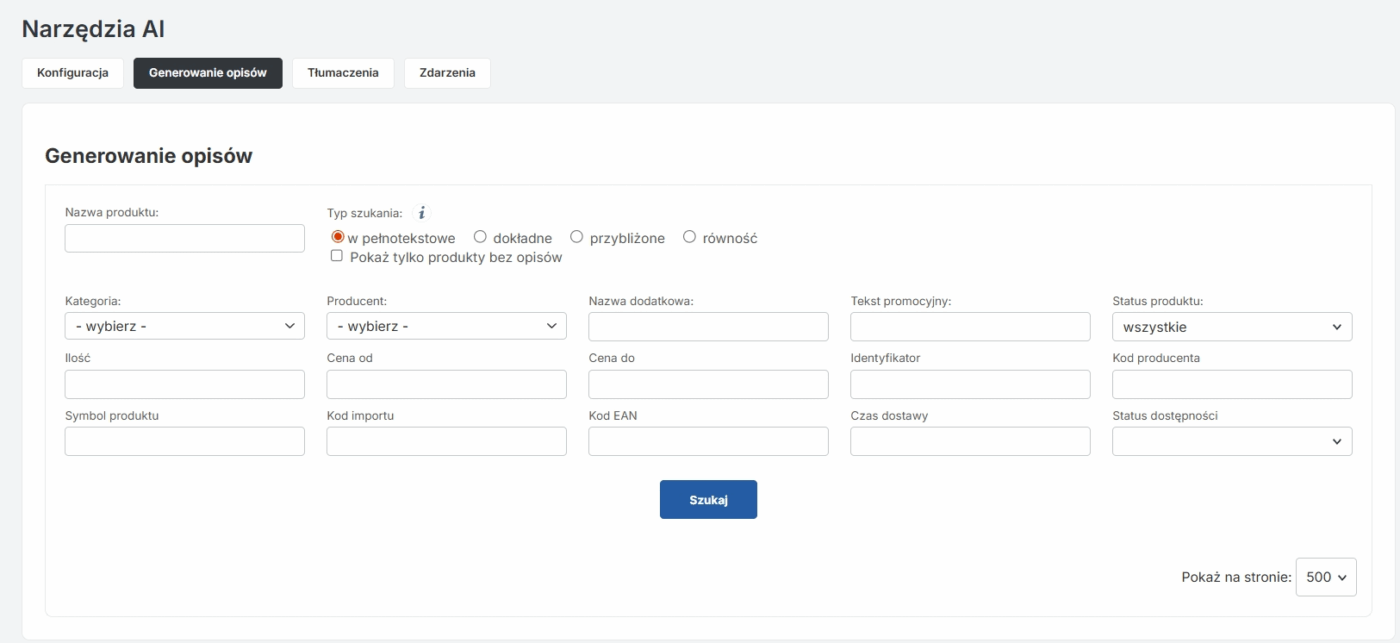The height and width of the screenshot is (643, 1400).
Task: Select the Generowanie opisów tab
Action: tap(208, 73)
